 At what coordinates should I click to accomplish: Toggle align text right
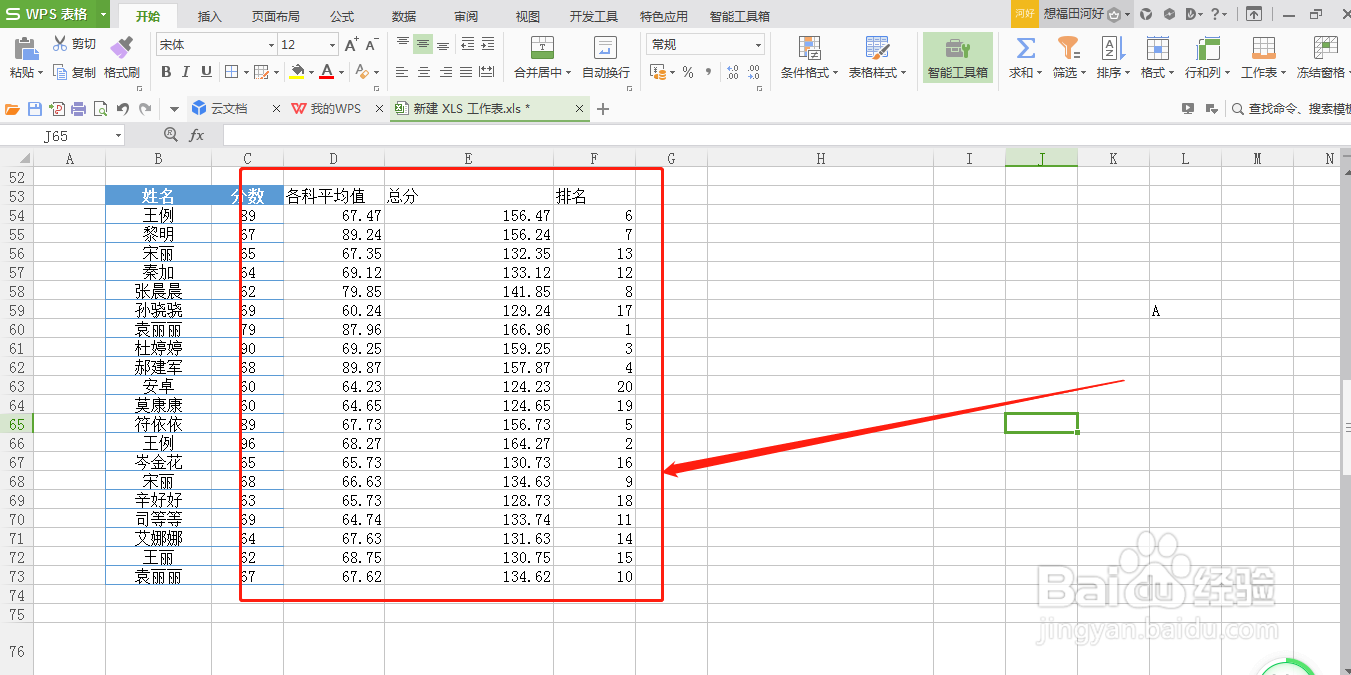[x=444, y=72]
